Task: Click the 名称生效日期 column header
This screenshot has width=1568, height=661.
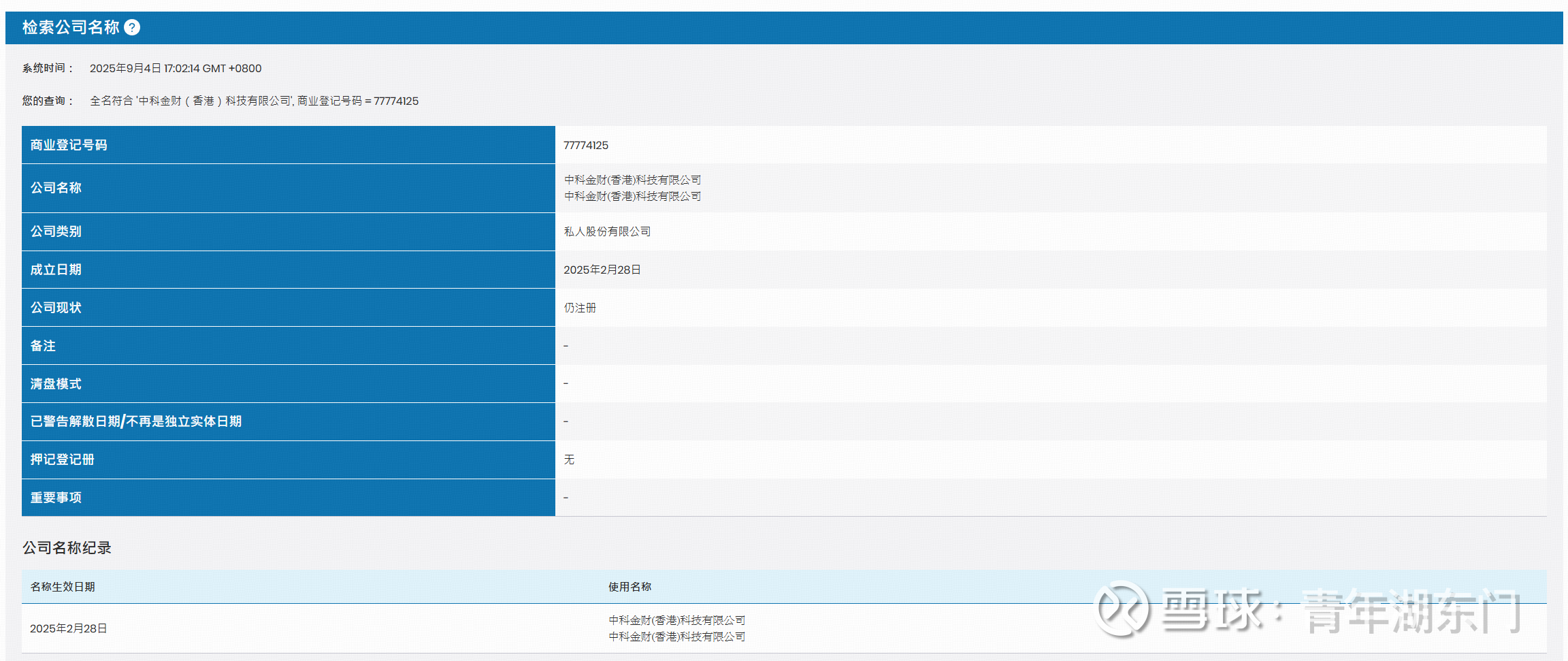Action: 62,587
